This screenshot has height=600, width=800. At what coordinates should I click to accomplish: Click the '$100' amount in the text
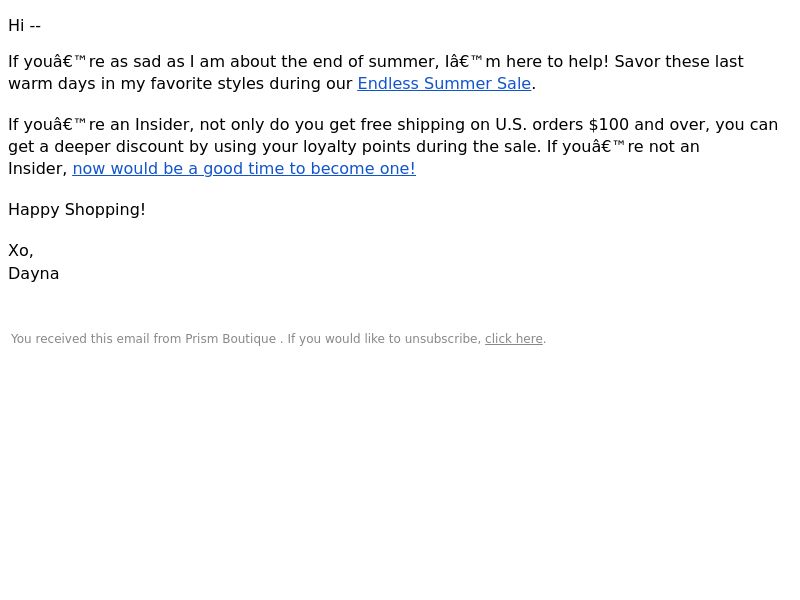pyautogui.click(x=609, y=124)
